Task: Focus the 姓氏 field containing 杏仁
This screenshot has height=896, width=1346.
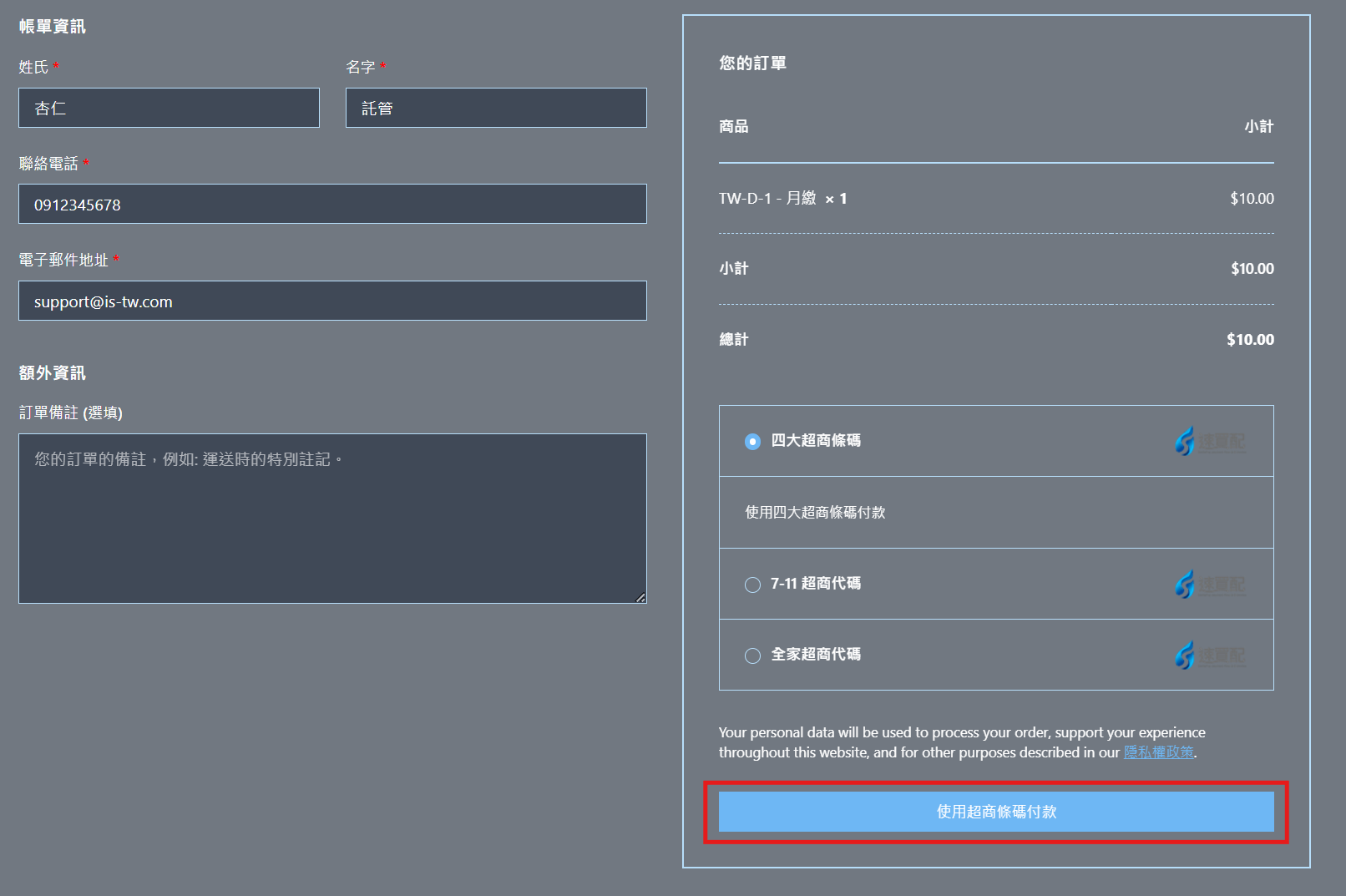Action: [169, 108]
